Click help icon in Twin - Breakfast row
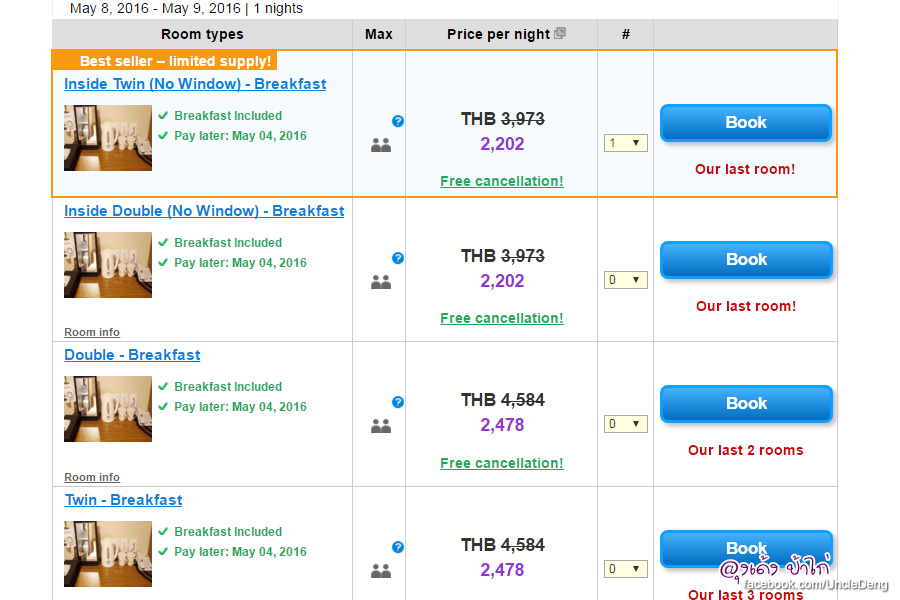This screenshot has height=600, width=900. [x=398, y=547]
